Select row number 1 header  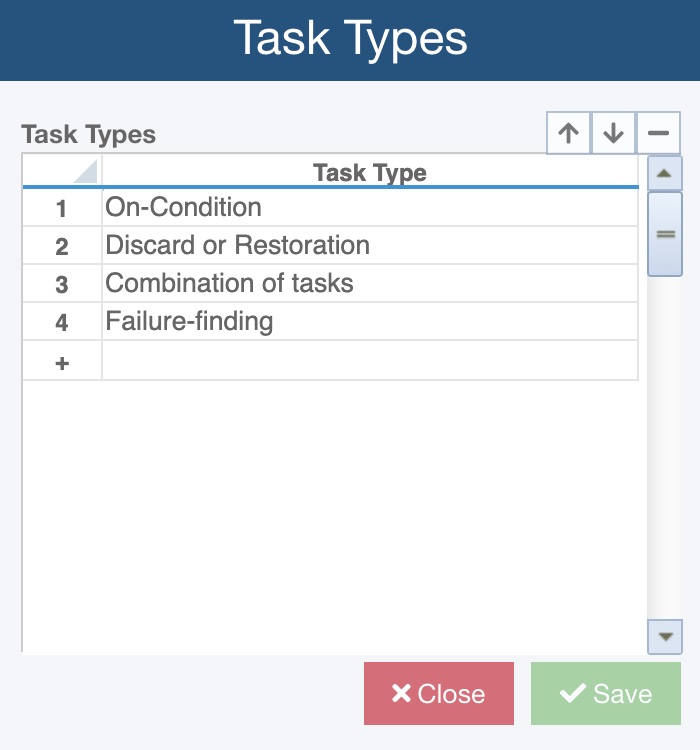[62, 209]
